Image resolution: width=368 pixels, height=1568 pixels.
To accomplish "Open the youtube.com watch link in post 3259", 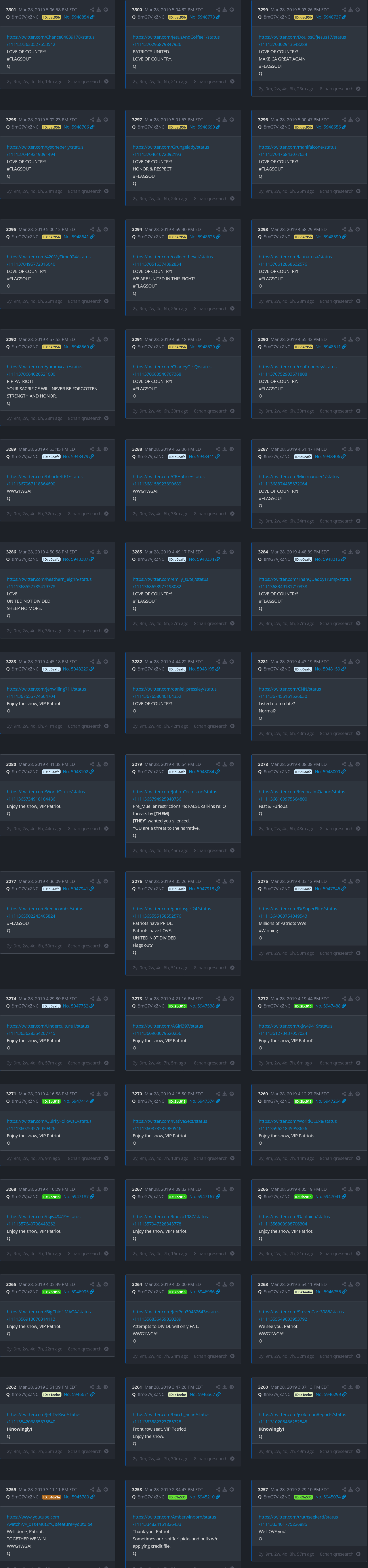I will 50,1521.
